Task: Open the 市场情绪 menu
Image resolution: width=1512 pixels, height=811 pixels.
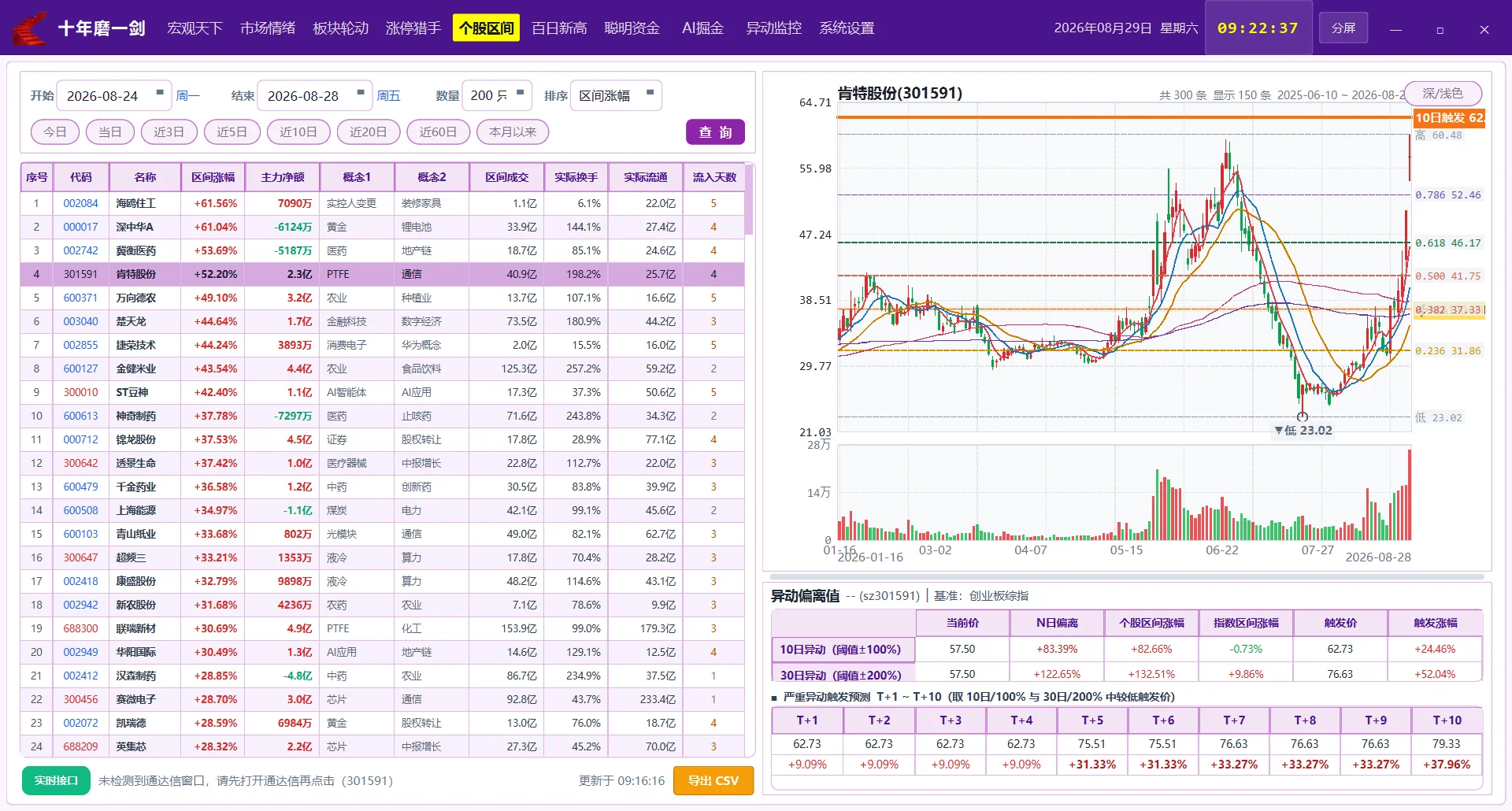Action: 268,28
